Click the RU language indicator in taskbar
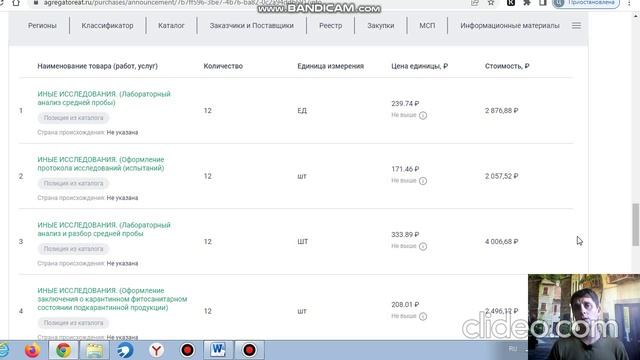640x360 pixels. coord(513,349)
